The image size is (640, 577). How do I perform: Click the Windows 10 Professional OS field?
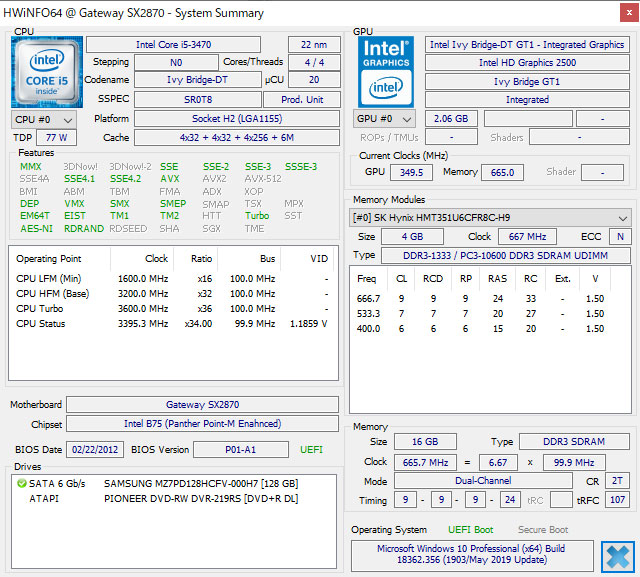472,554
